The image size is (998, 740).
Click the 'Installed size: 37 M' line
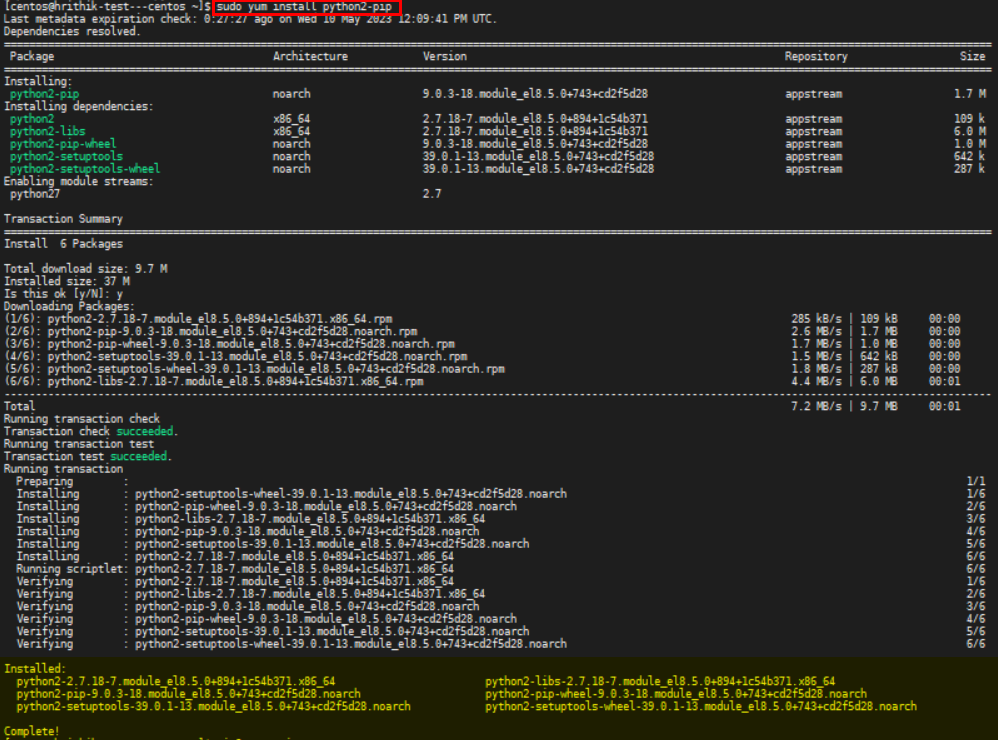[67, 281]
